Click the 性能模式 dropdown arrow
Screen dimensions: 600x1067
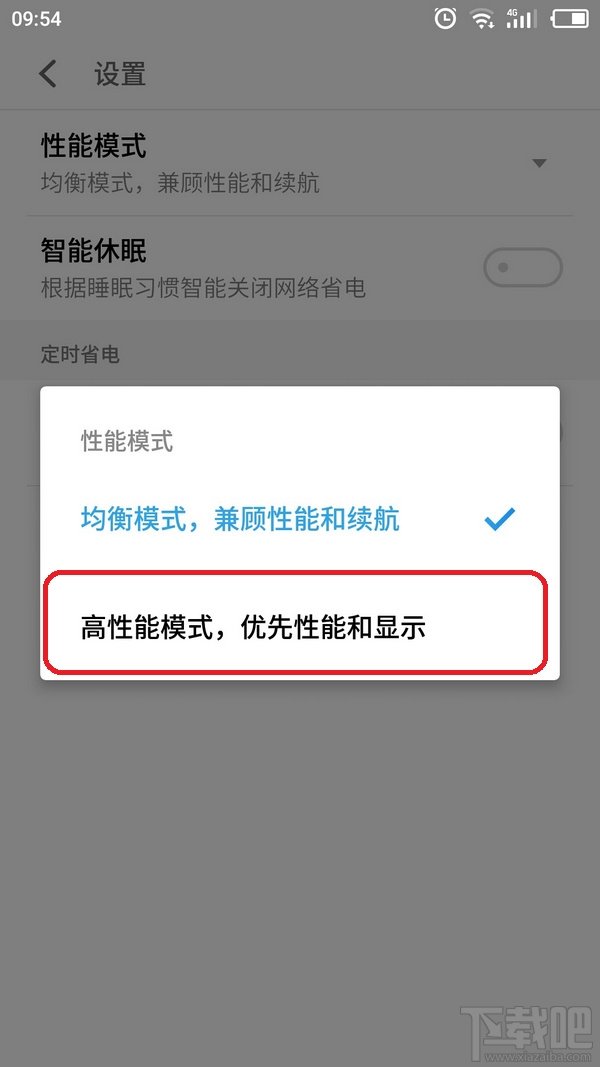(539, 163)
